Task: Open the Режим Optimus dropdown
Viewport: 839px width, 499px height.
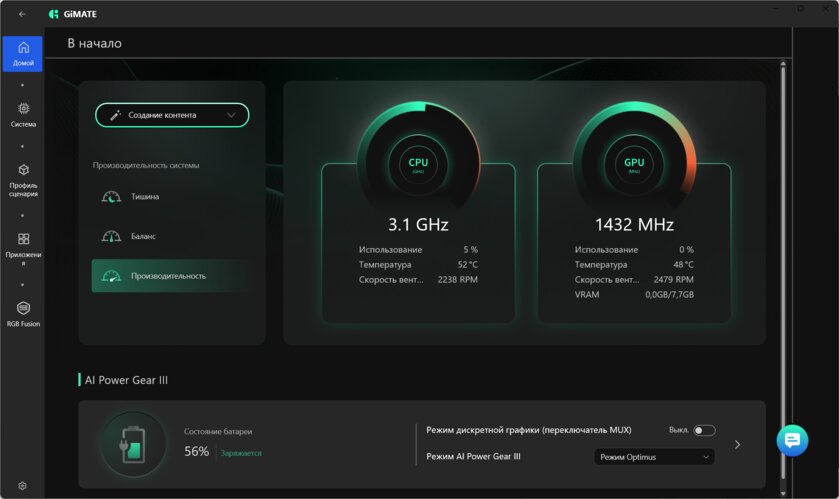Action: 654,457
